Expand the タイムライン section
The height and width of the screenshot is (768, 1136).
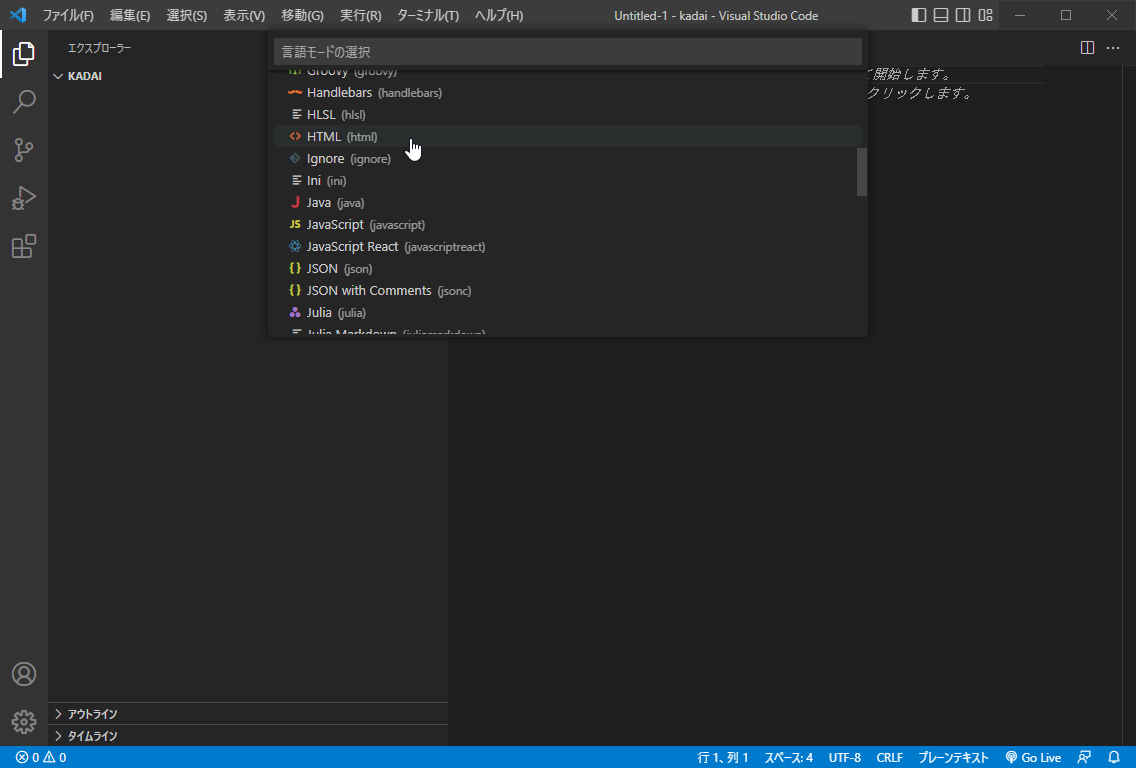(x=92, y=736)
